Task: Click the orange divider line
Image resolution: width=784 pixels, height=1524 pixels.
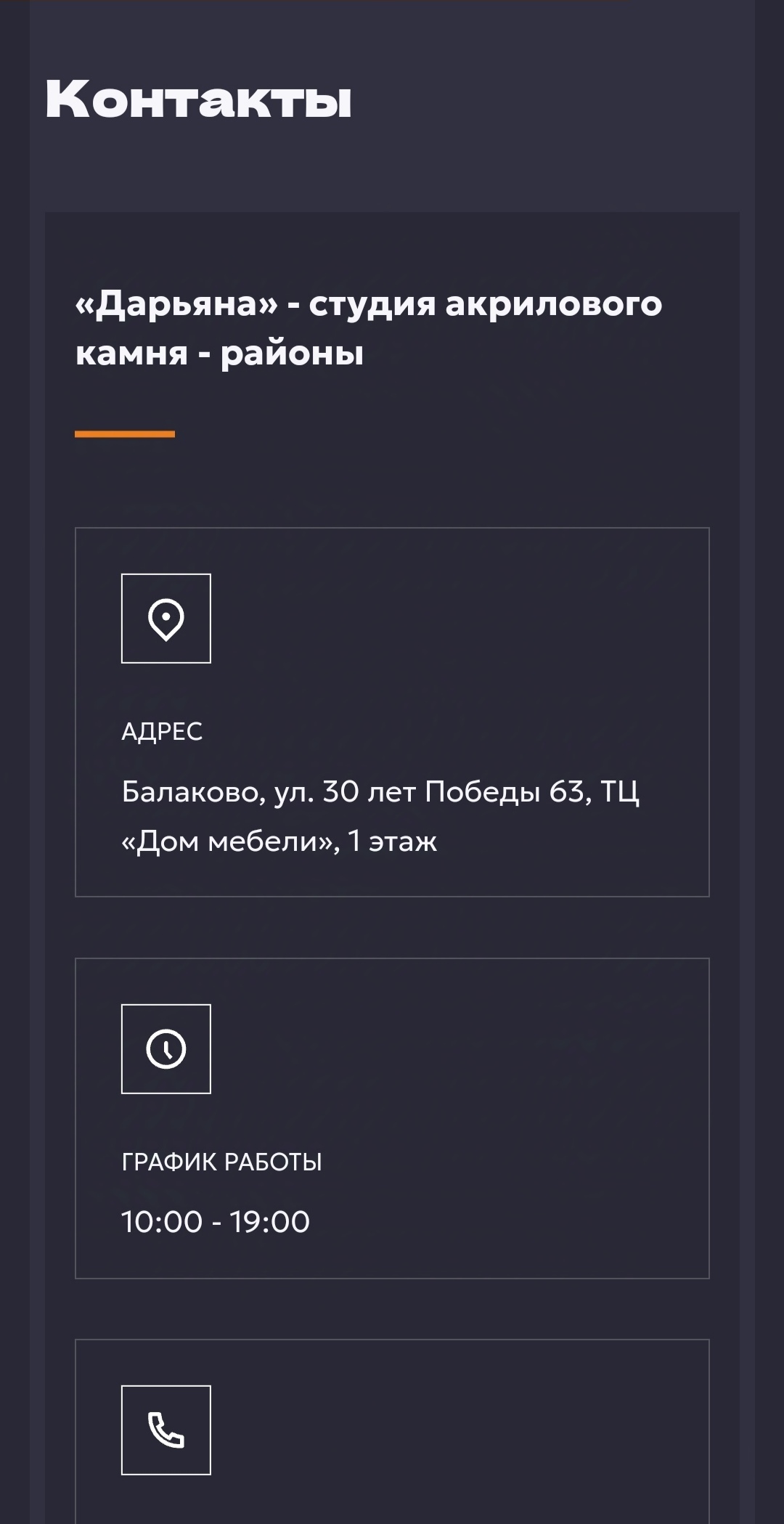Action: 125,434
